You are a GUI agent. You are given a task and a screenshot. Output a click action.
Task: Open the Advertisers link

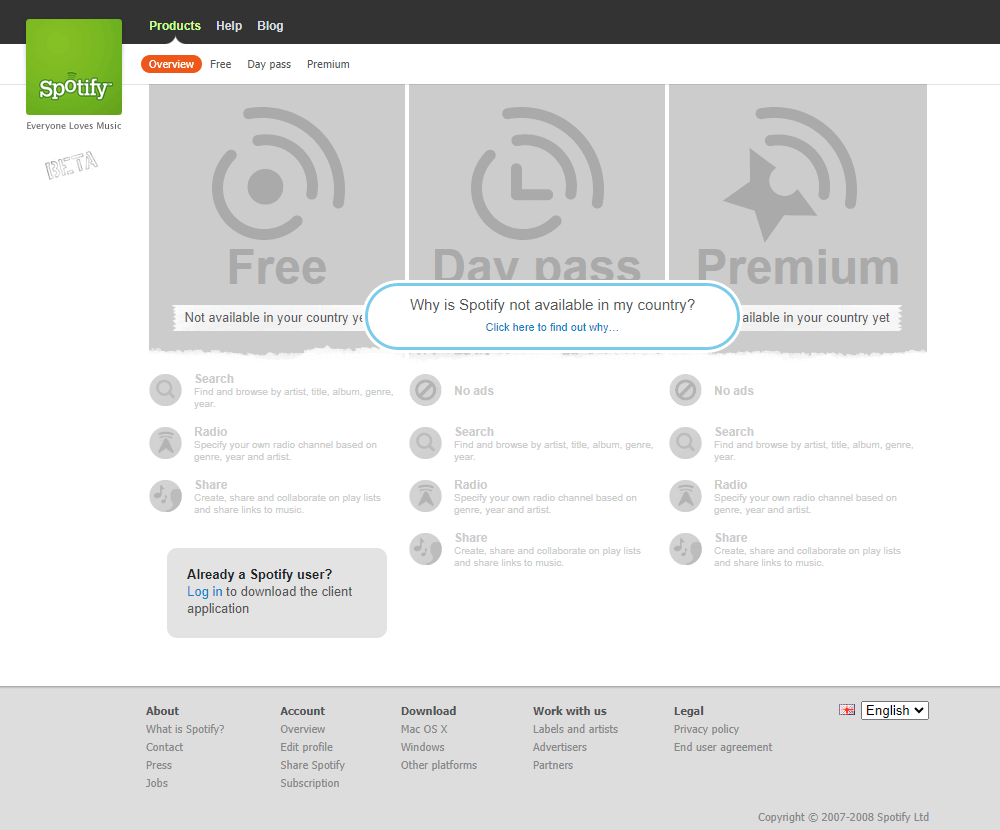coord(560,747)
